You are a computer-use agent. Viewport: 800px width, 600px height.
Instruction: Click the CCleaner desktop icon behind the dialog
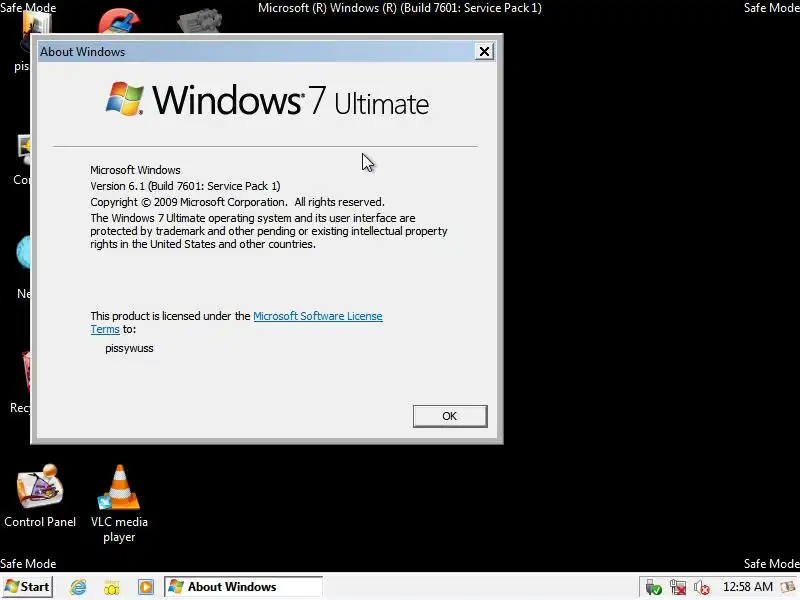pos(119,20)
